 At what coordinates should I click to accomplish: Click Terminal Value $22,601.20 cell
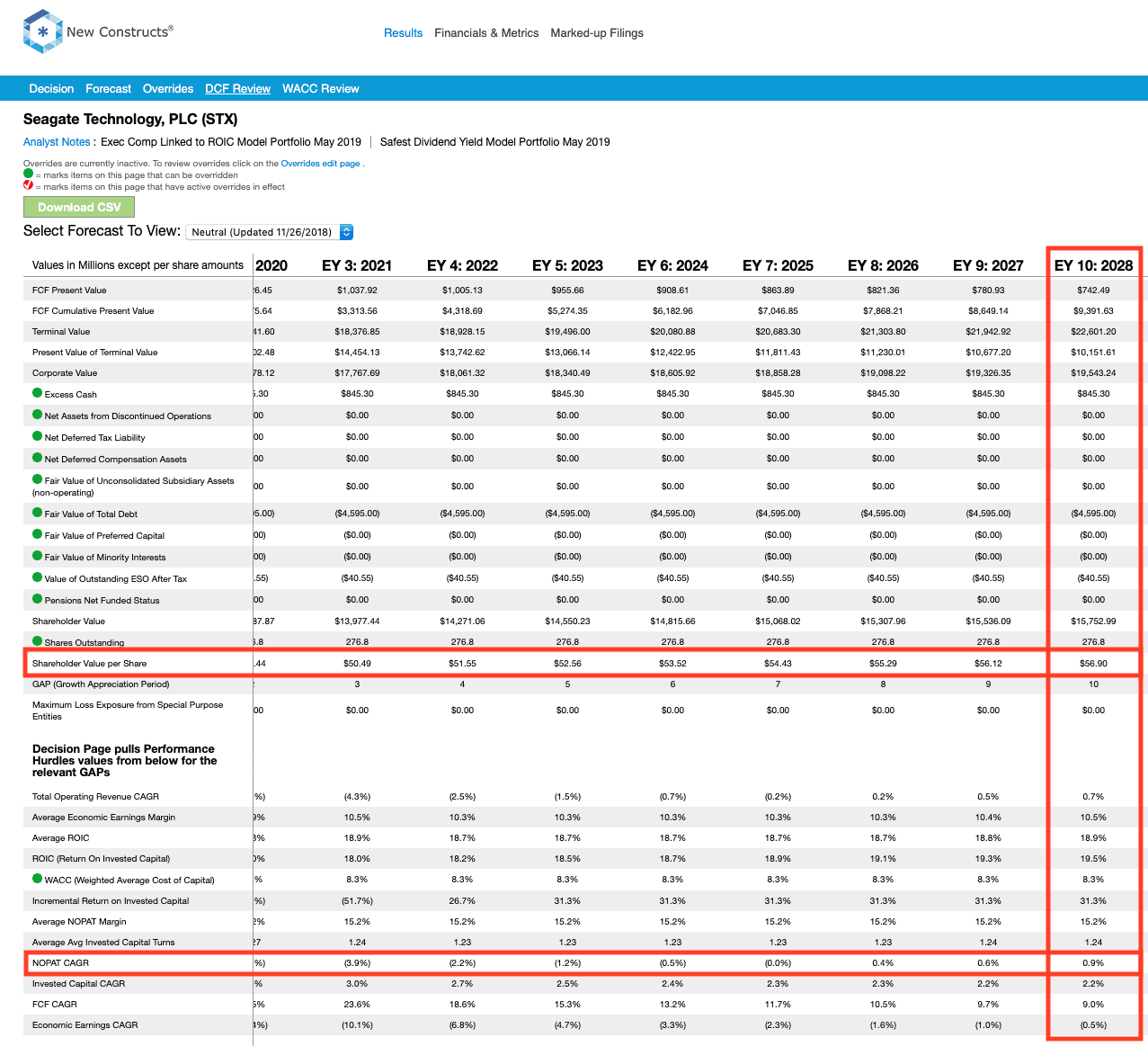tap(1093, 332)
